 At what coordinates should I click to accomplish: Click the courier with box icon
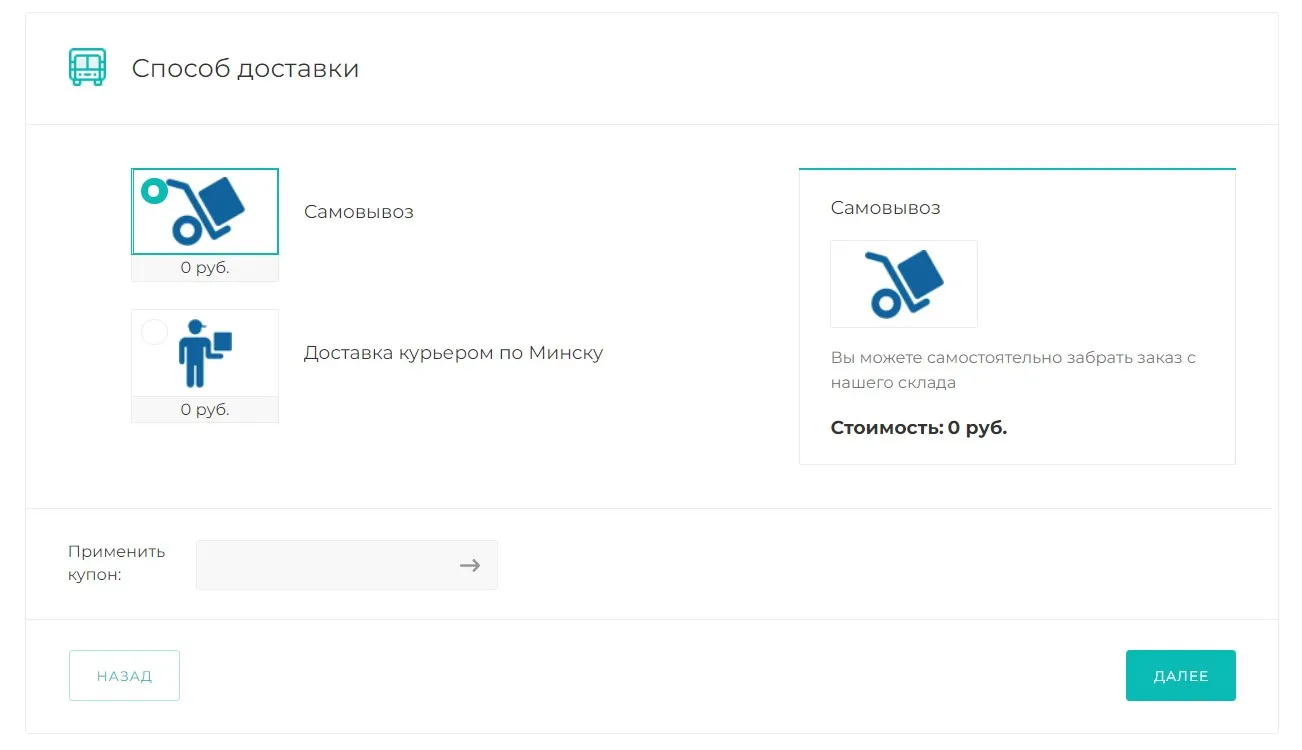click(x=205, y=353)
